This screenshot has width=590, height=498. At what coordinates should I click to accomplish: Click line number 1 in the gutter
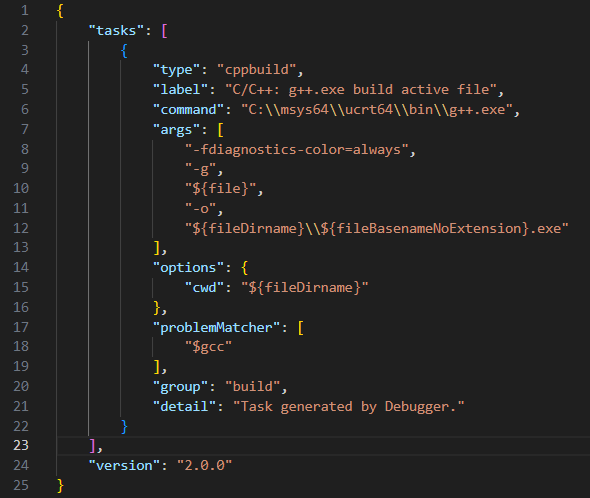pos(25,10)
